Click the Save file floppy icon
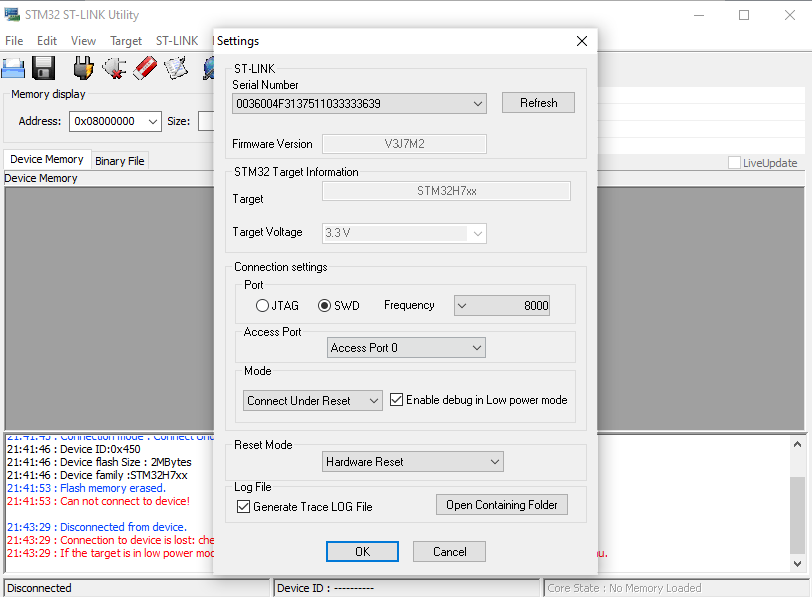The image size is (812, 598). [44, 68]
